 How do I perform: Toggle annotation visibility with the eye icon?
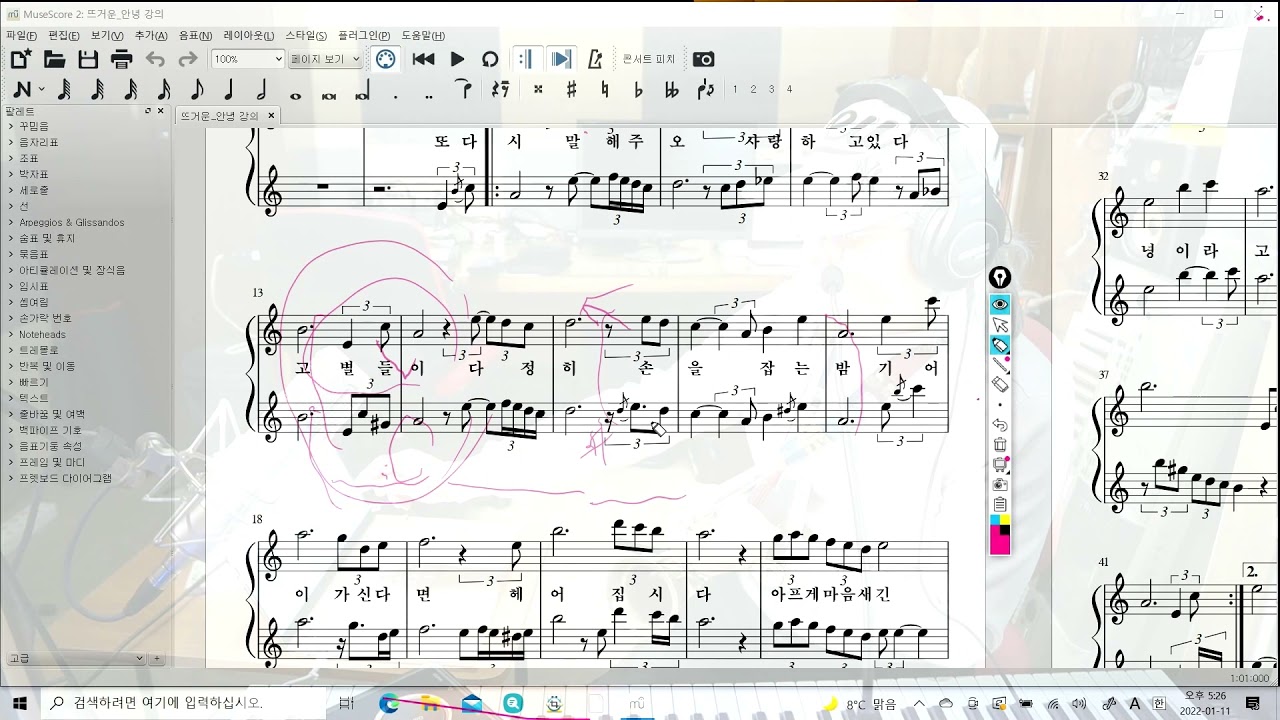coord(1000,304)
